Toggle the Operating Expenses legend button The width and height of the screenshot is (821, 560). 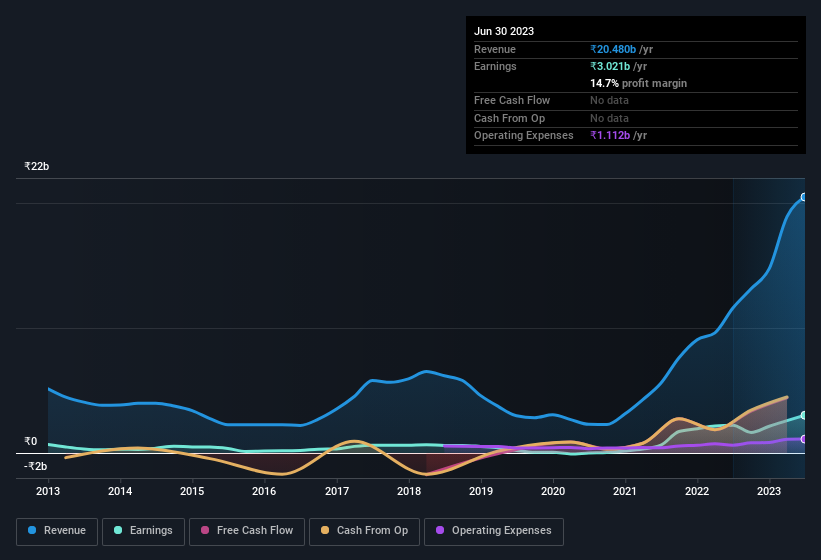(494, 531)
